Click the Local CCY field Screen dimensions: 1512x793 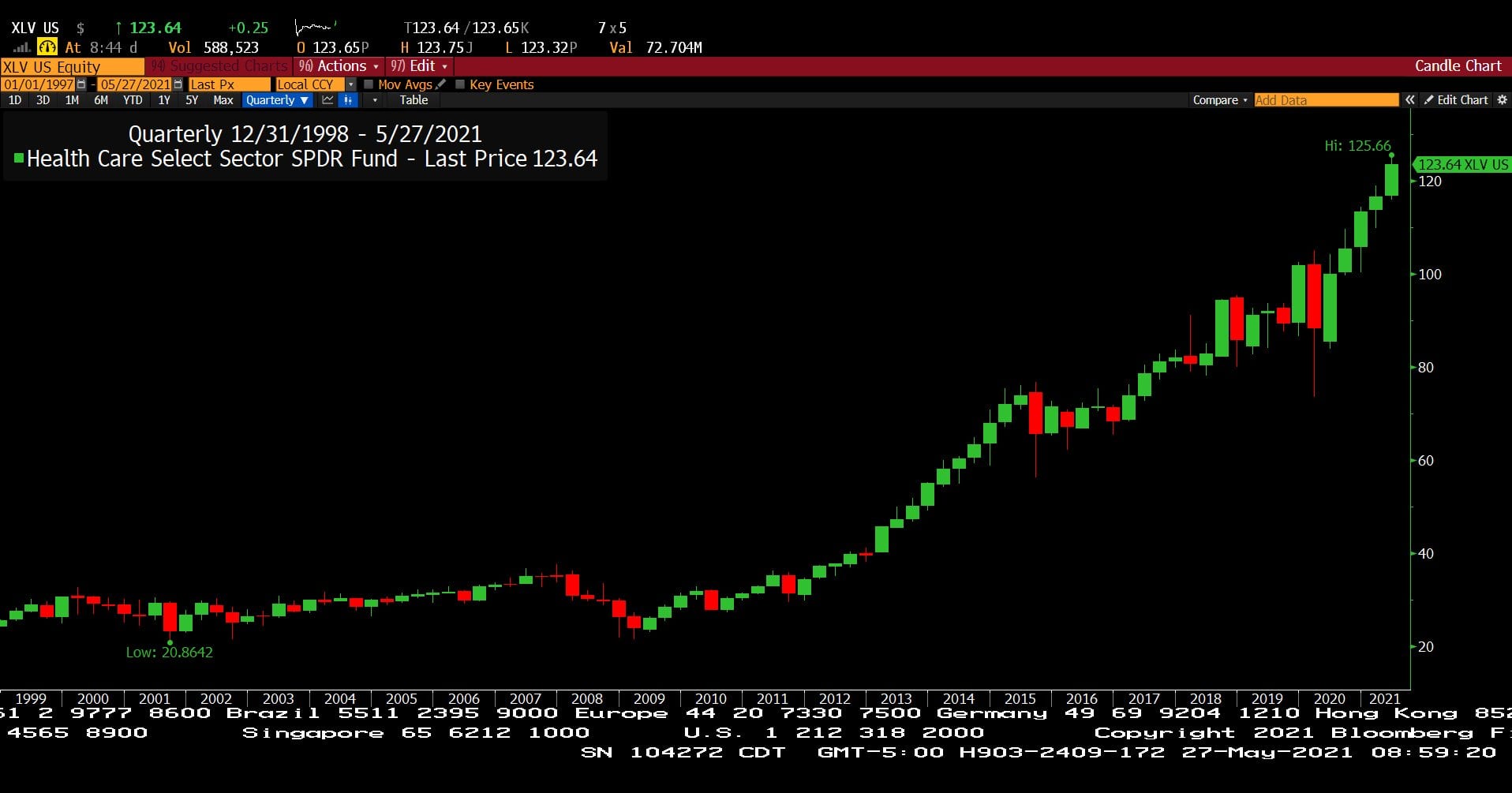coord(310,84)
